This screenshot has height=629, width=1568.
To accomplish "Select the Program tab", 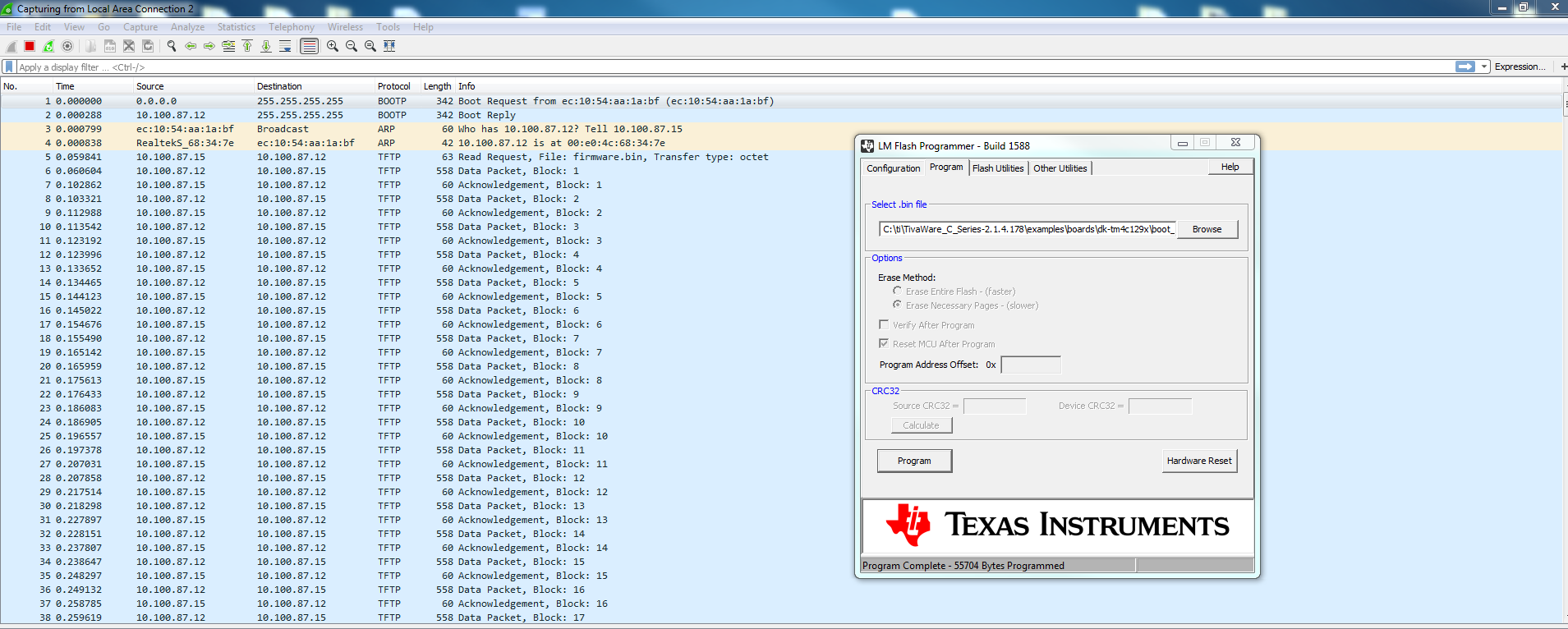I will [946, 167].
